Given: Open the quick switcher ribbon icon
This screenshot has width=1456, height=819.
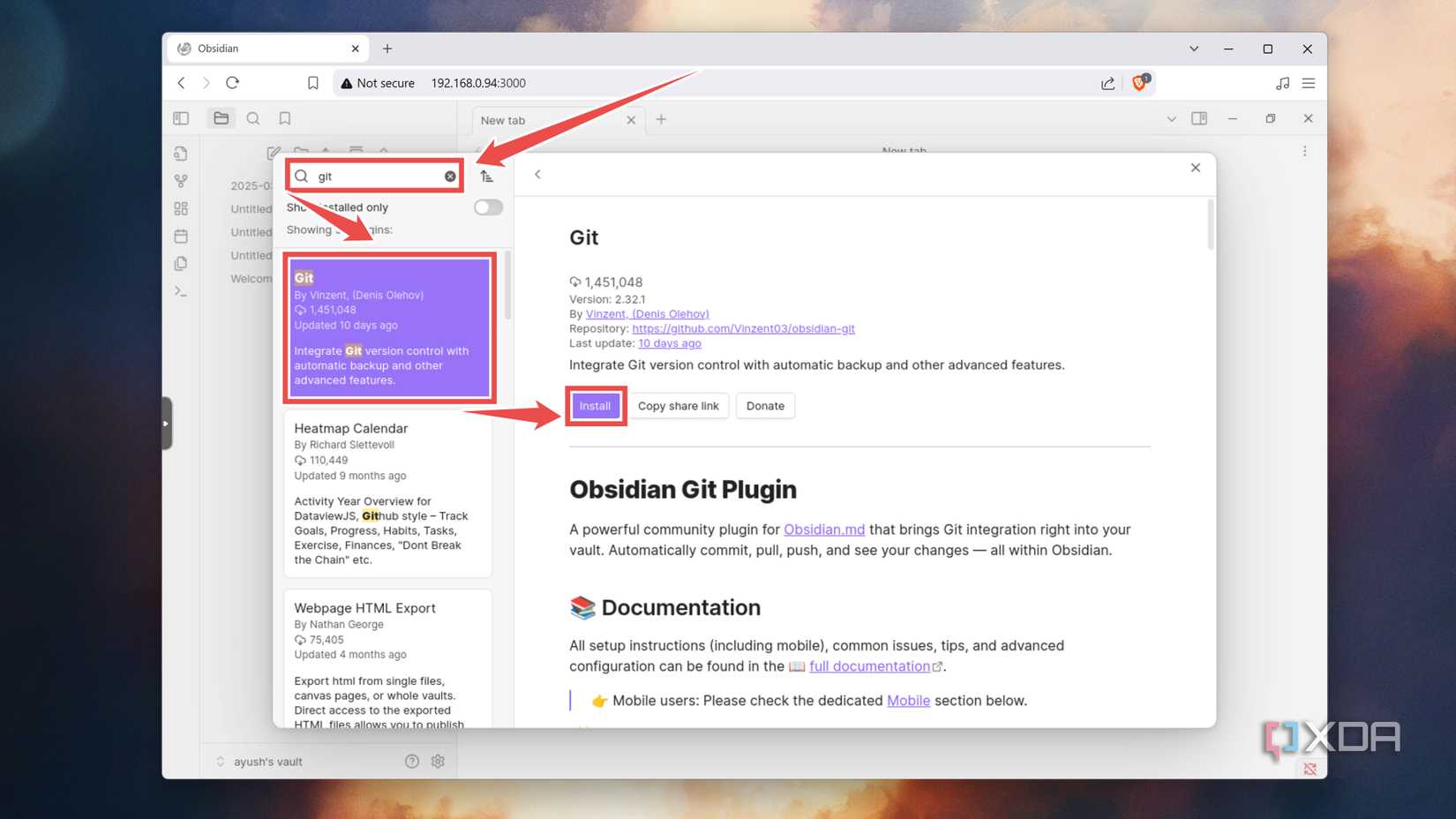Looking at the screenshot, I should point(181,154).
